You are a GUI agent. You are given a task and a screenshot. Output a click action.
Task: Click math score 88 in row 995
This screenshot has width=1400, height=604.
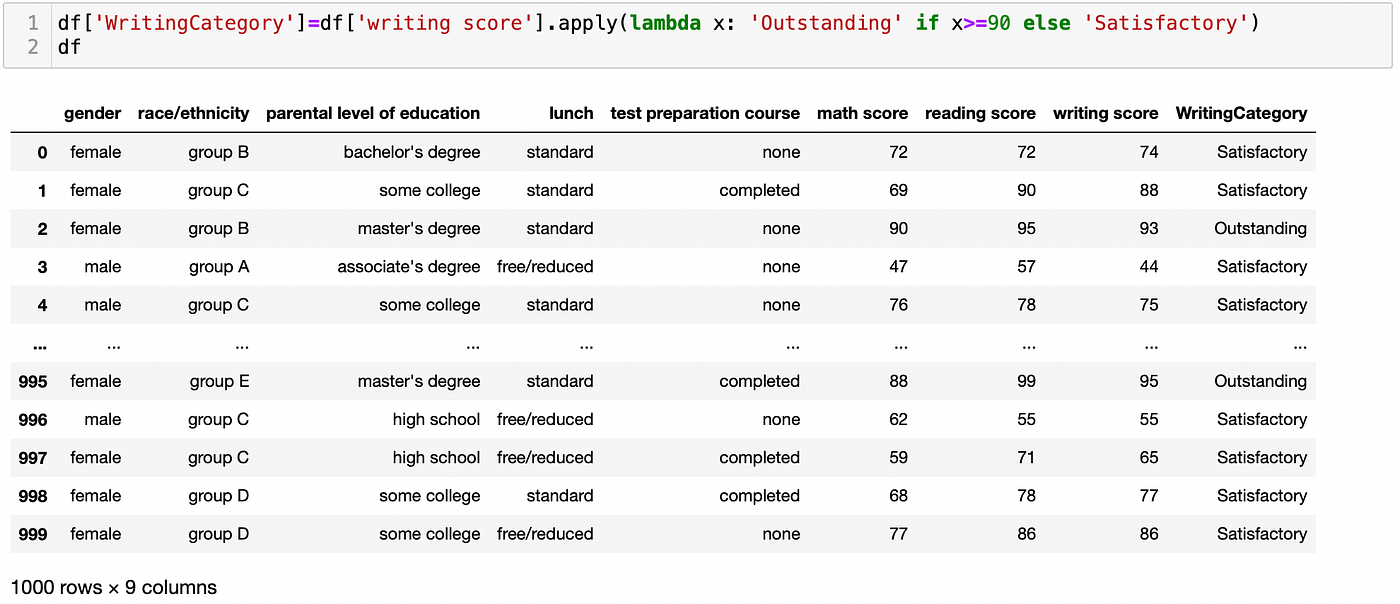click(898, 381)
